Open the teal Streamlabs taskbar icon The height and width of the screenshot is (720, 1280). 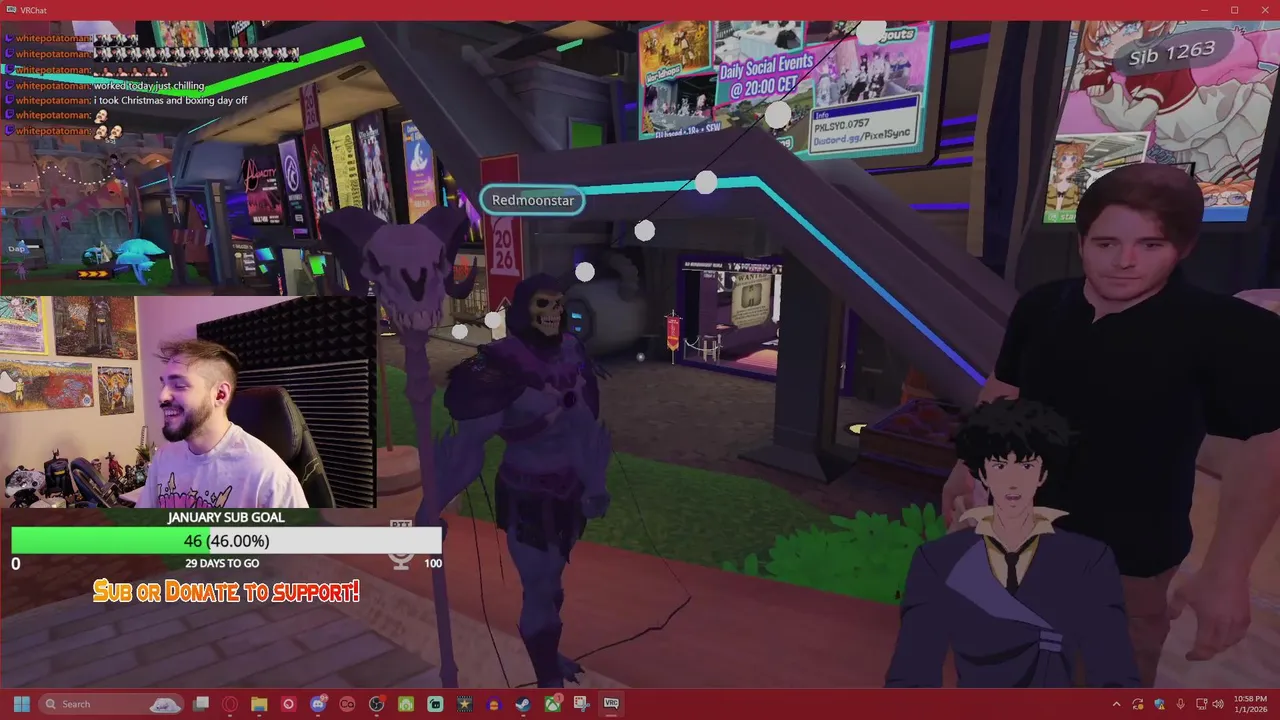[x=435, y=704]
